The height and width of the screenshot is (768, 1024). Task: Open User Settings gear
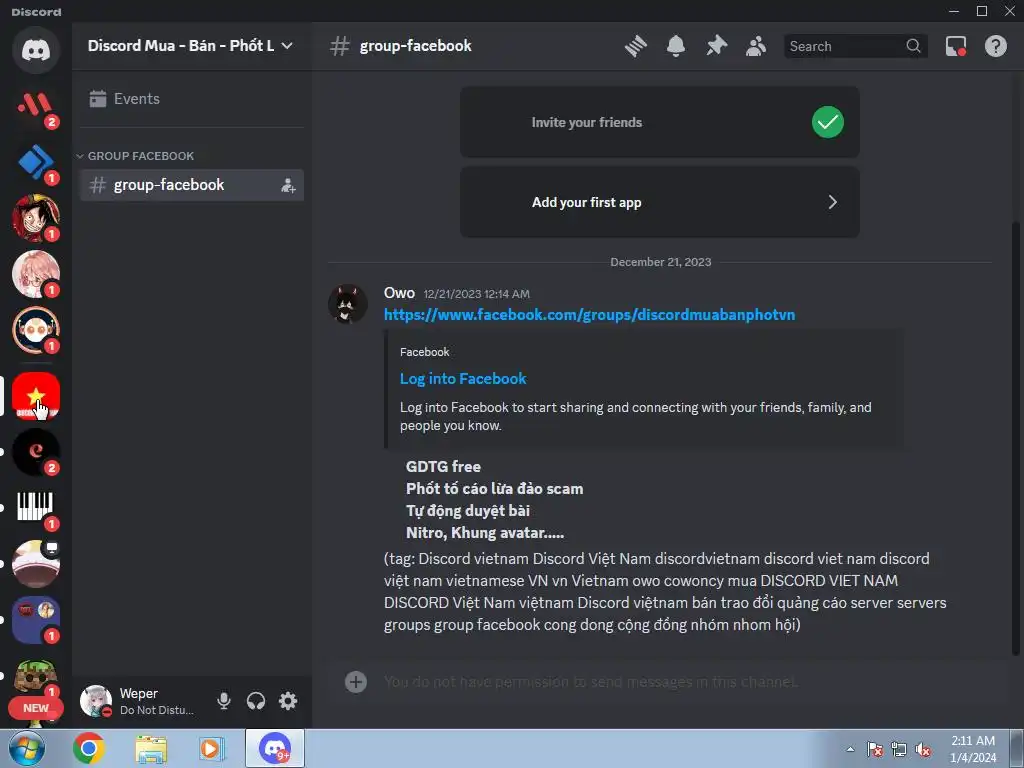tap(288, 701)
